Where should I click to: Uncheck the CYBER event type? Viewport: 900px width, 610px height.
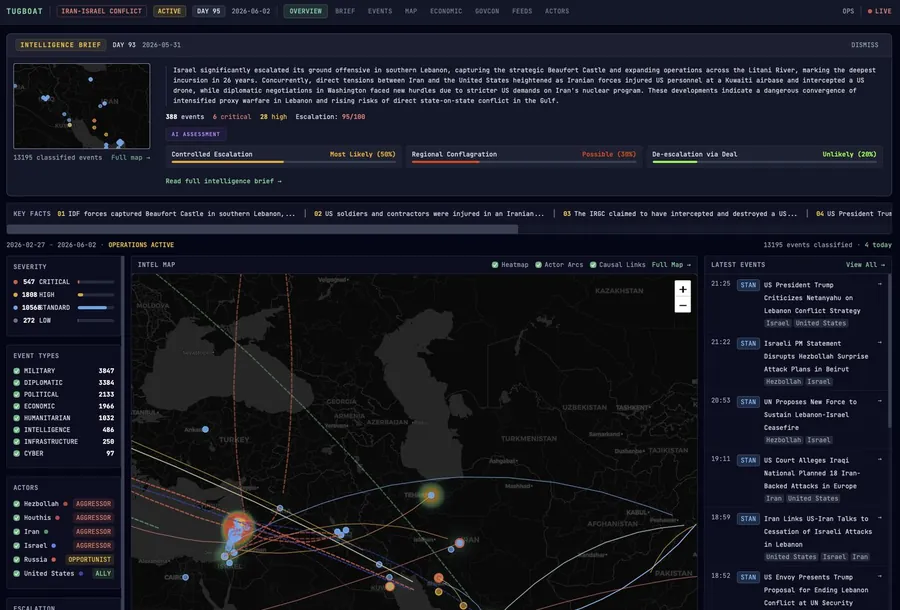(x=17, y=453)
